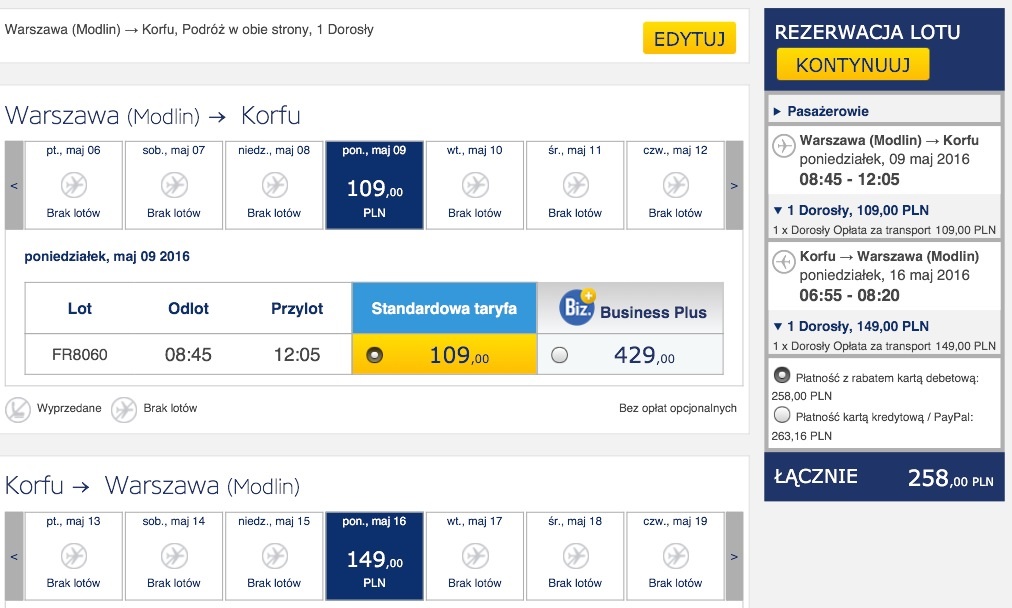
Task: Choose payment by credit card / PayPal
Action: tap(782, 414)
